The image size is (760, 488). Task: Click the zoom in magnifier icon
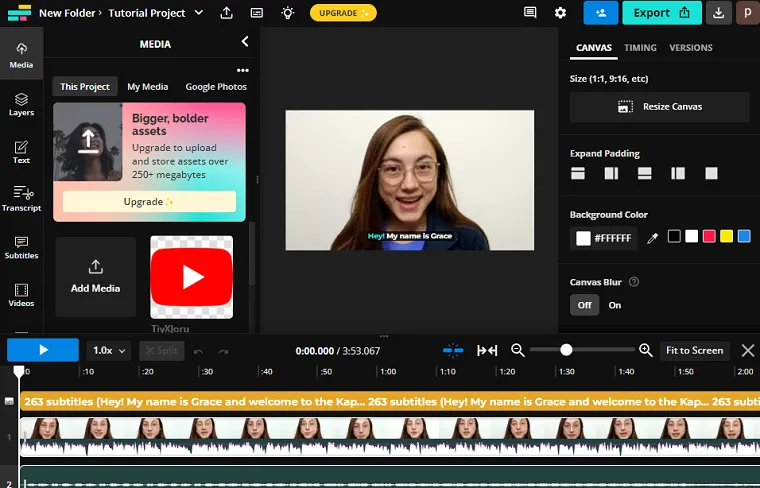pos(646,350)
